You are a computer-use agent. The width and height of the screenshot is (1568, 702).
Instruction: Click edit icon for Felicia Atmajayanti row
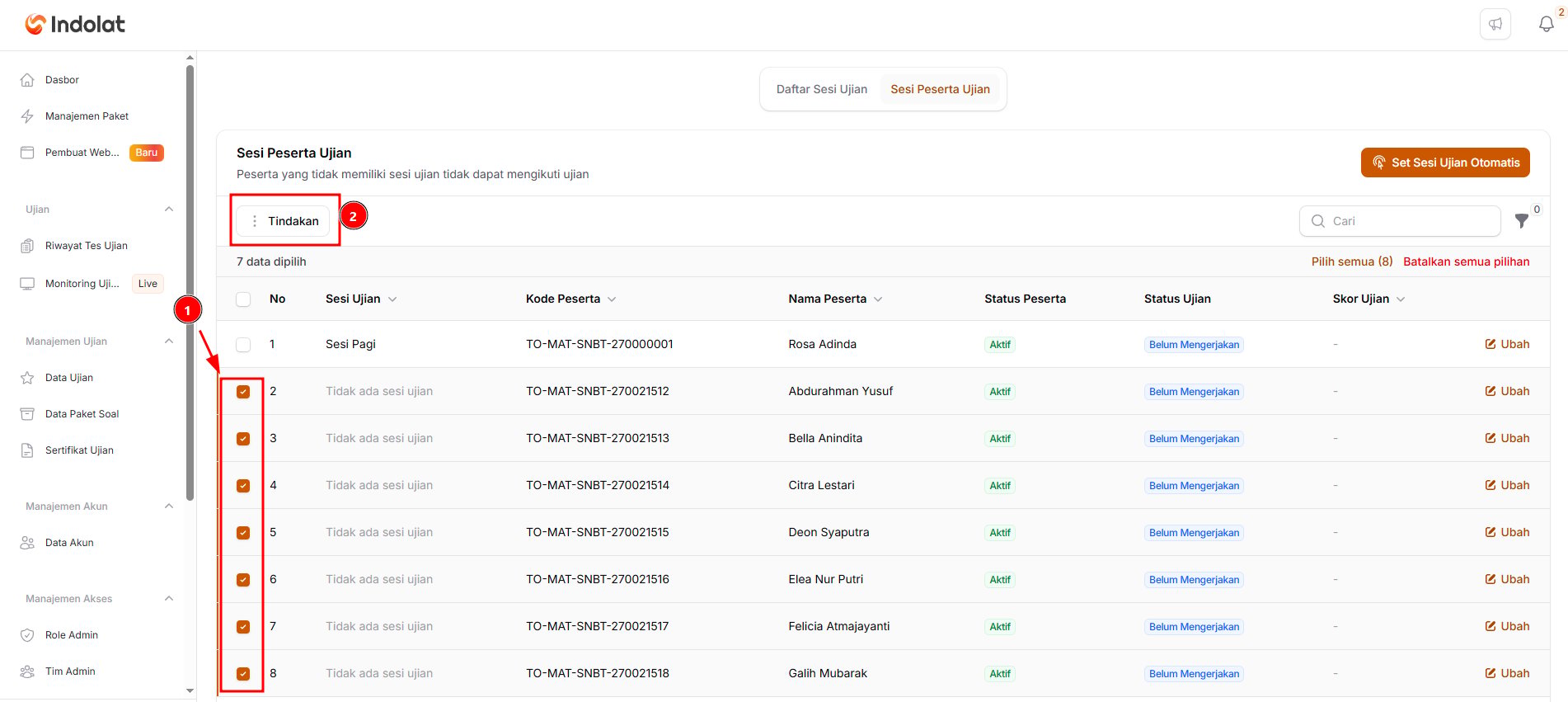coord(1491,626)
